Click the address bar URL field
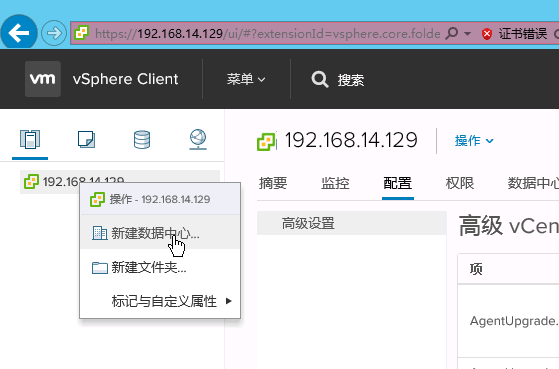Image resolution: width=559 pixels, height=369 pixels. (x=267, y=34)
